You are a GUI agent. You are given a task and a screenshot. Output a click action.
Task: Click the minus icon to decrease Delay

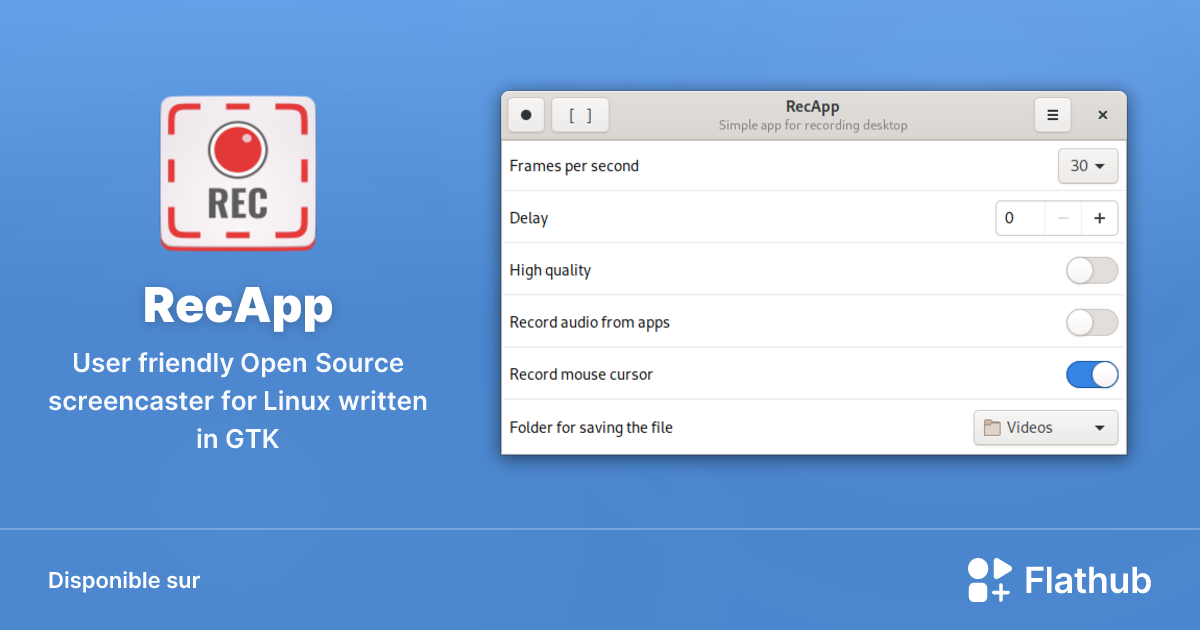click(x=1063, y=218)
